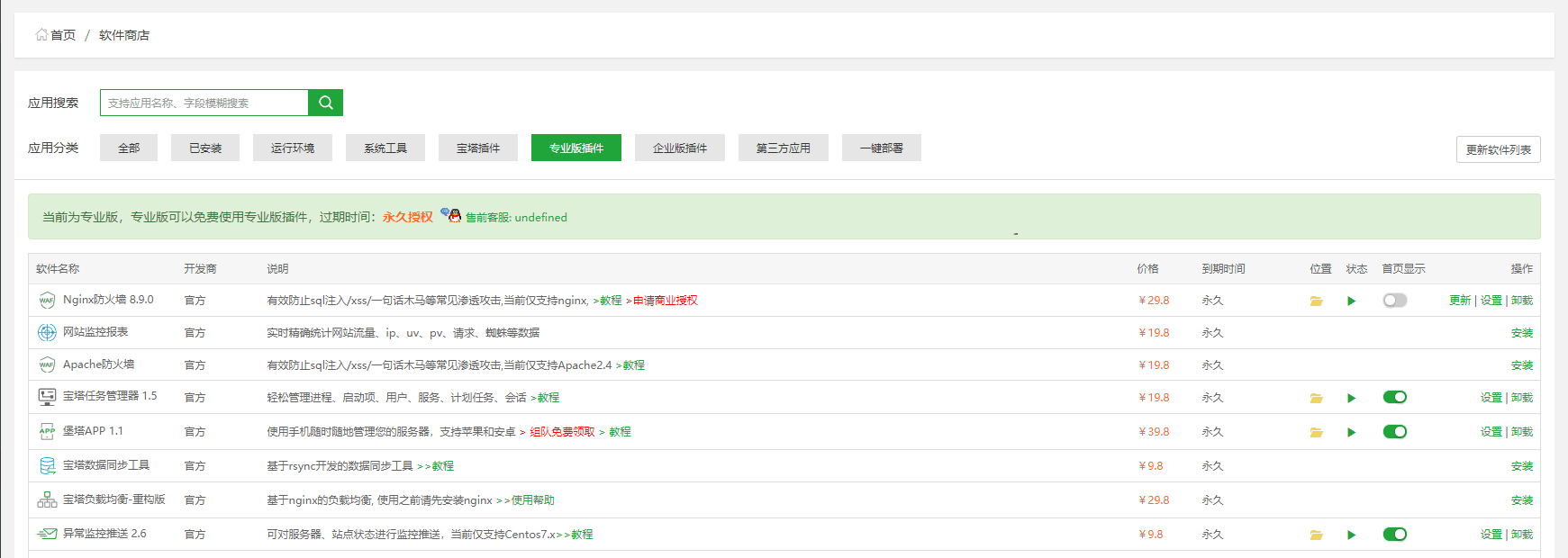Select the 全部 category tab
This screenshot has width=1568, height=558.
[129, 148]
